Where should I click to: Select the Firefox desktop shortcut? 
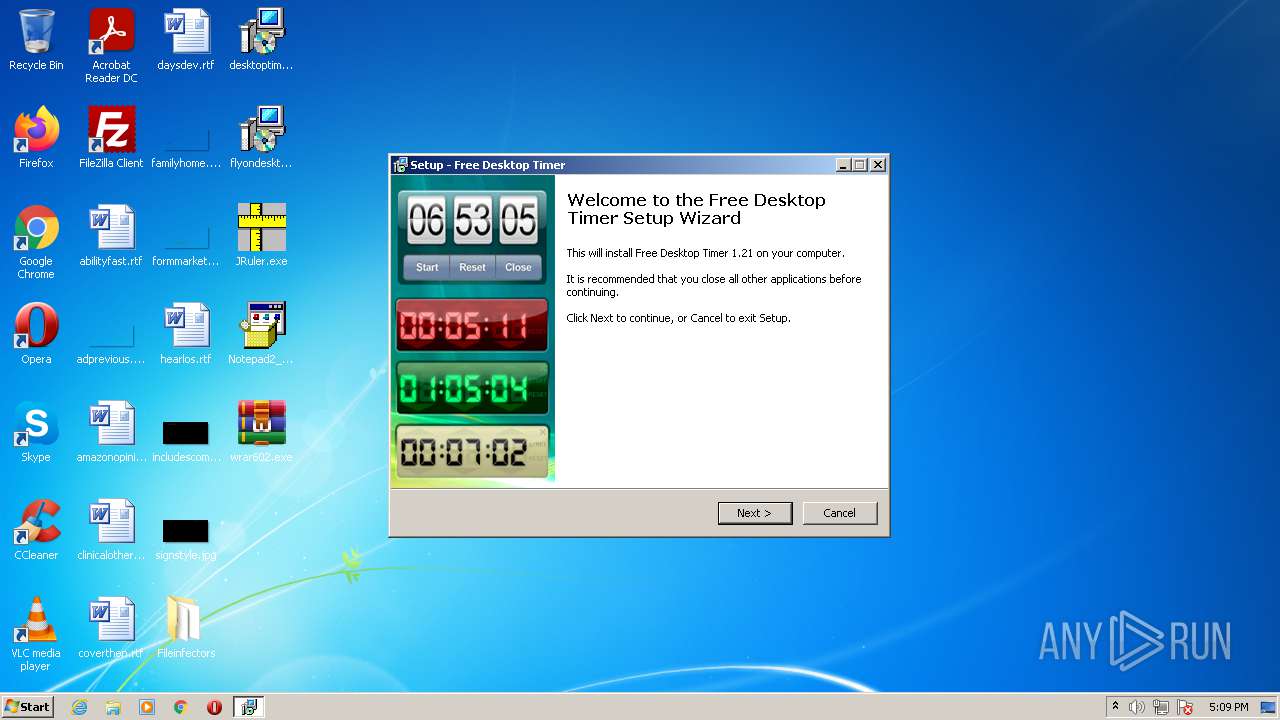point(36,138)
